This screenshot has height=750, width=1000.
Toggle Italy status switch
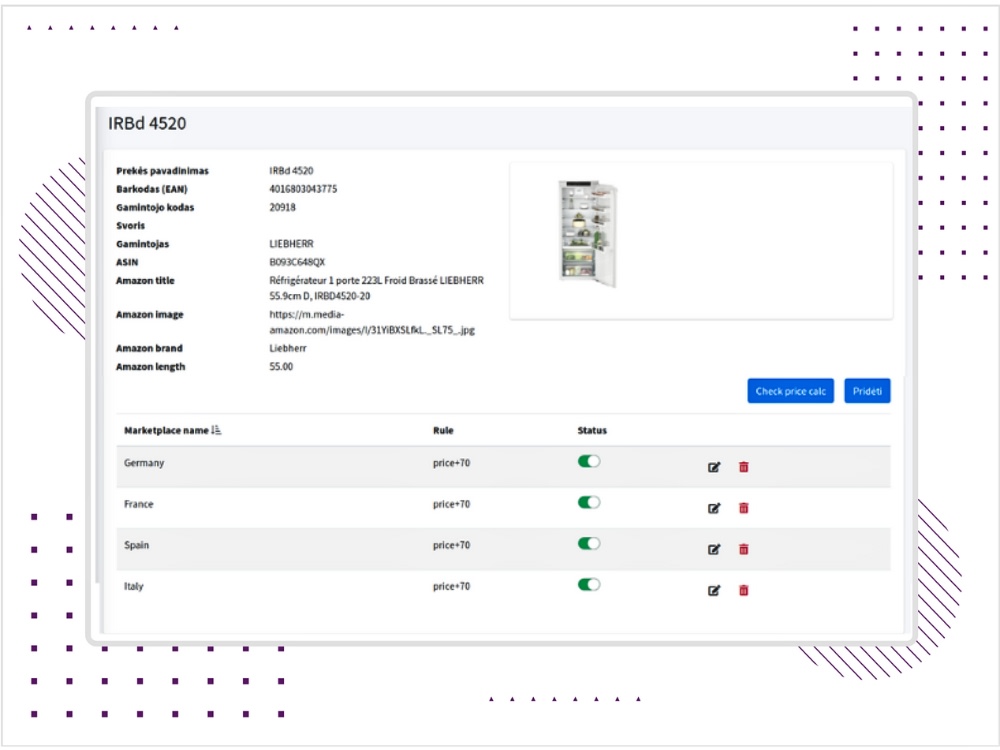[589, 585]
